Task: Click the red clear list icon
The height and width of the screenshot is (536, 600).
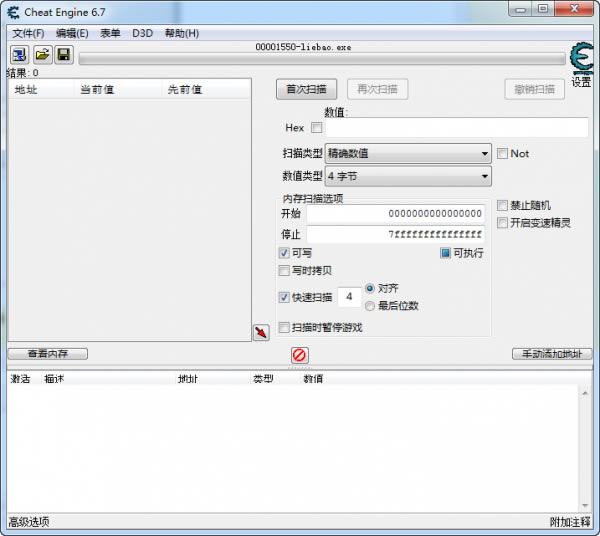Action: 299,355
